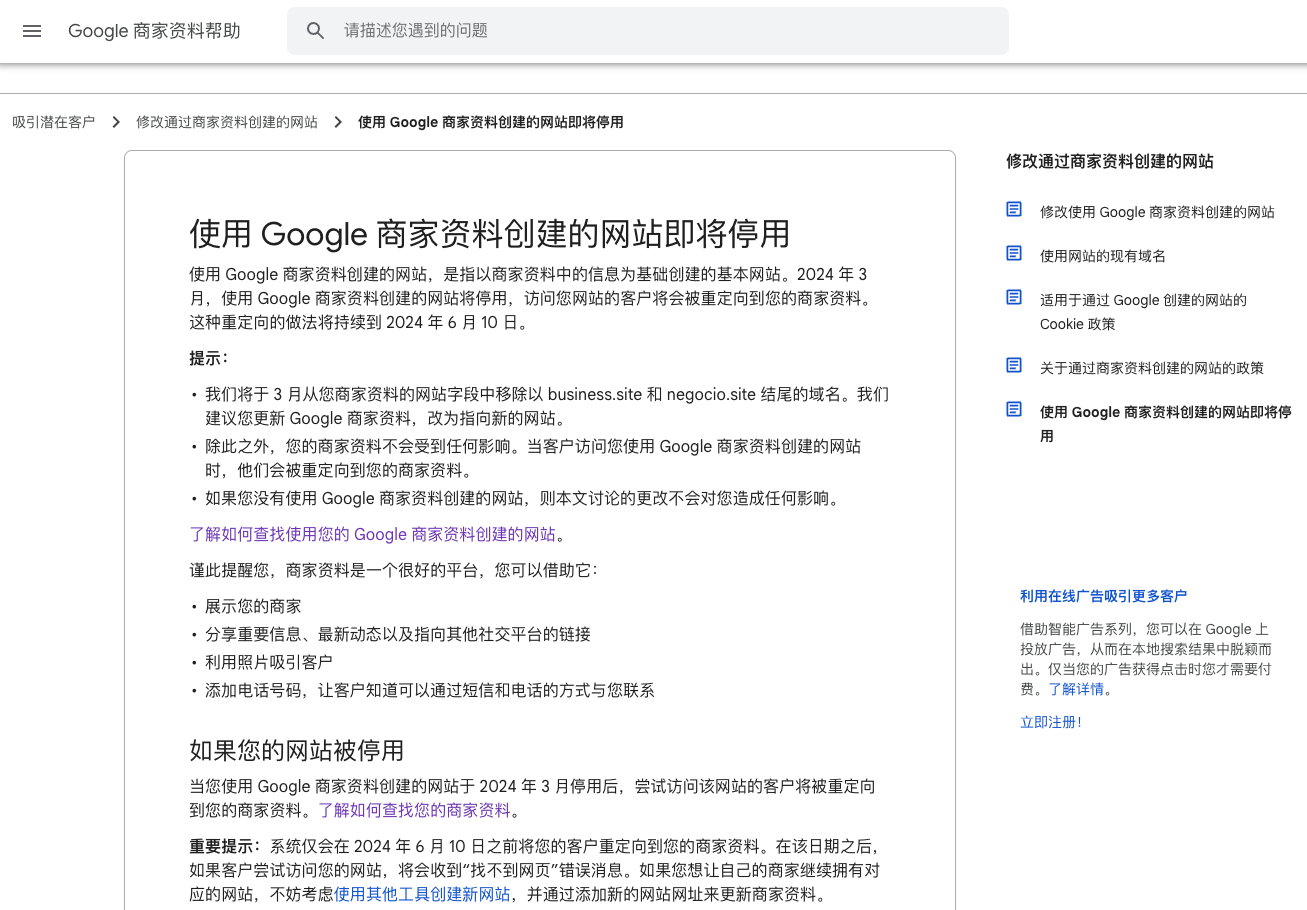Click bullet 分享重要信息、最新动态以及指向其他社交平台的链接
Viewport: 1307px width, 910px height.
pos(398,634)
